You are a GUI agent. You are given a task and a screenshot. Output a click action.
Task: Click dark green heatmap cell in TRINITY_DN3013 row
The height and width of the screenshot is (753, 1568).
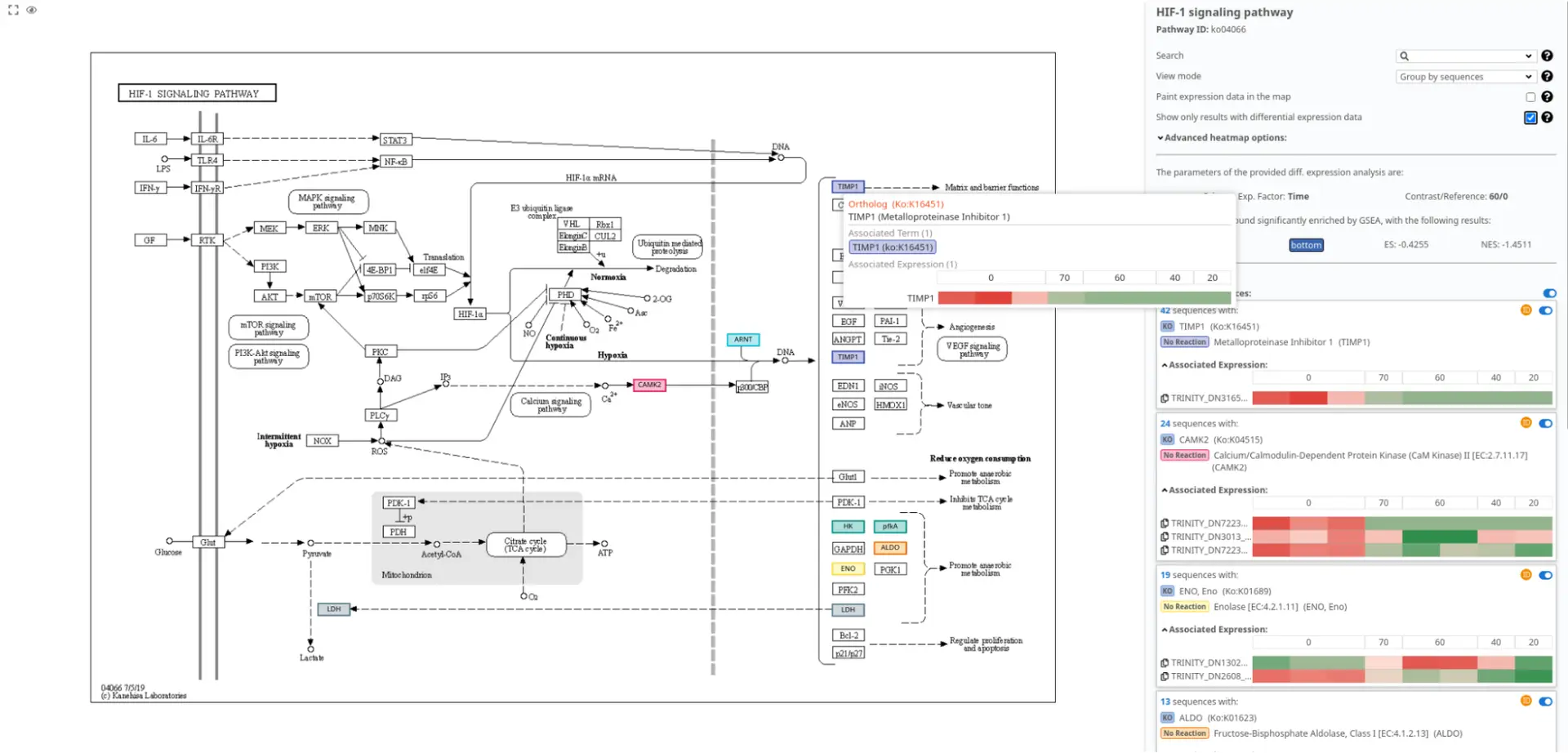[1440, 537]
